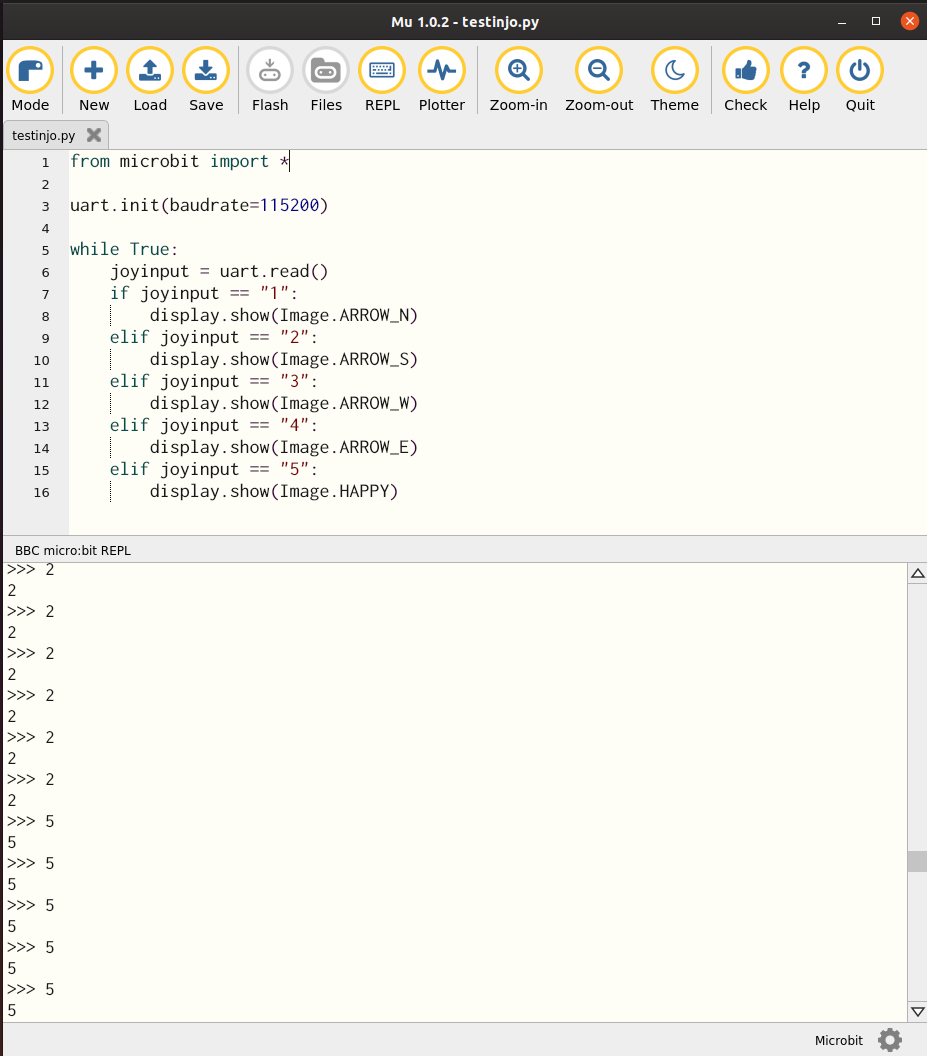
Task: Click display.show(Image.HAPPY) line
Action: (274, 492)
